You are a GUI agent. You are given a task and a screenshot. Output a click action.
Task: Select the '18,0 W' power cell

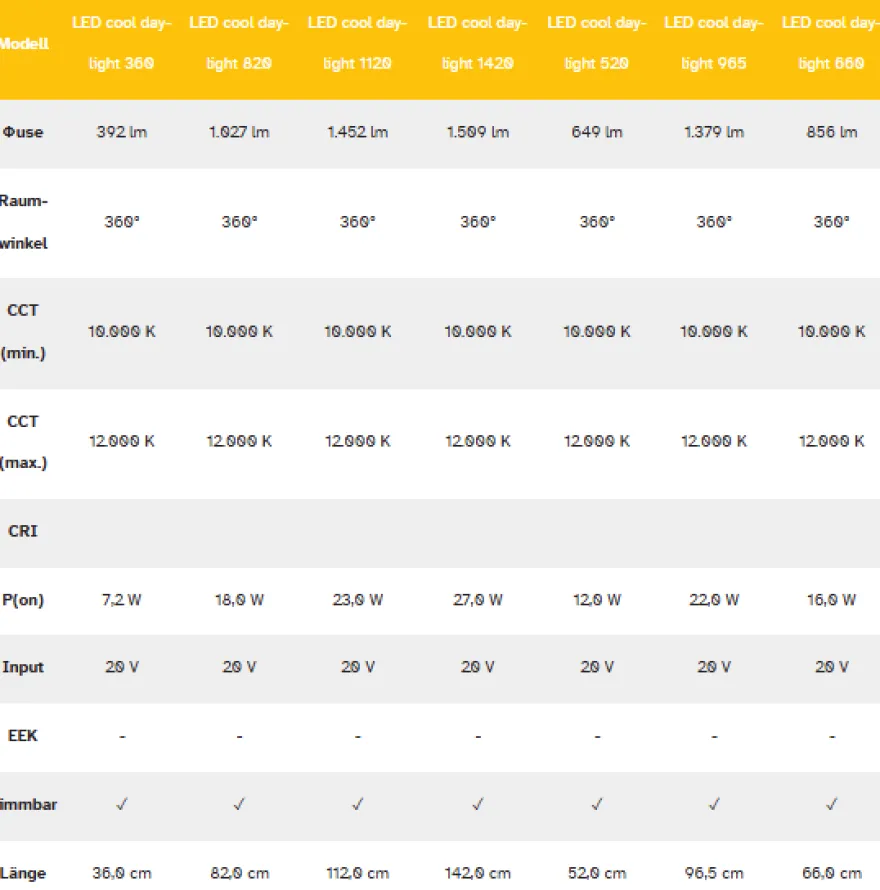click(x=239, y=600)
